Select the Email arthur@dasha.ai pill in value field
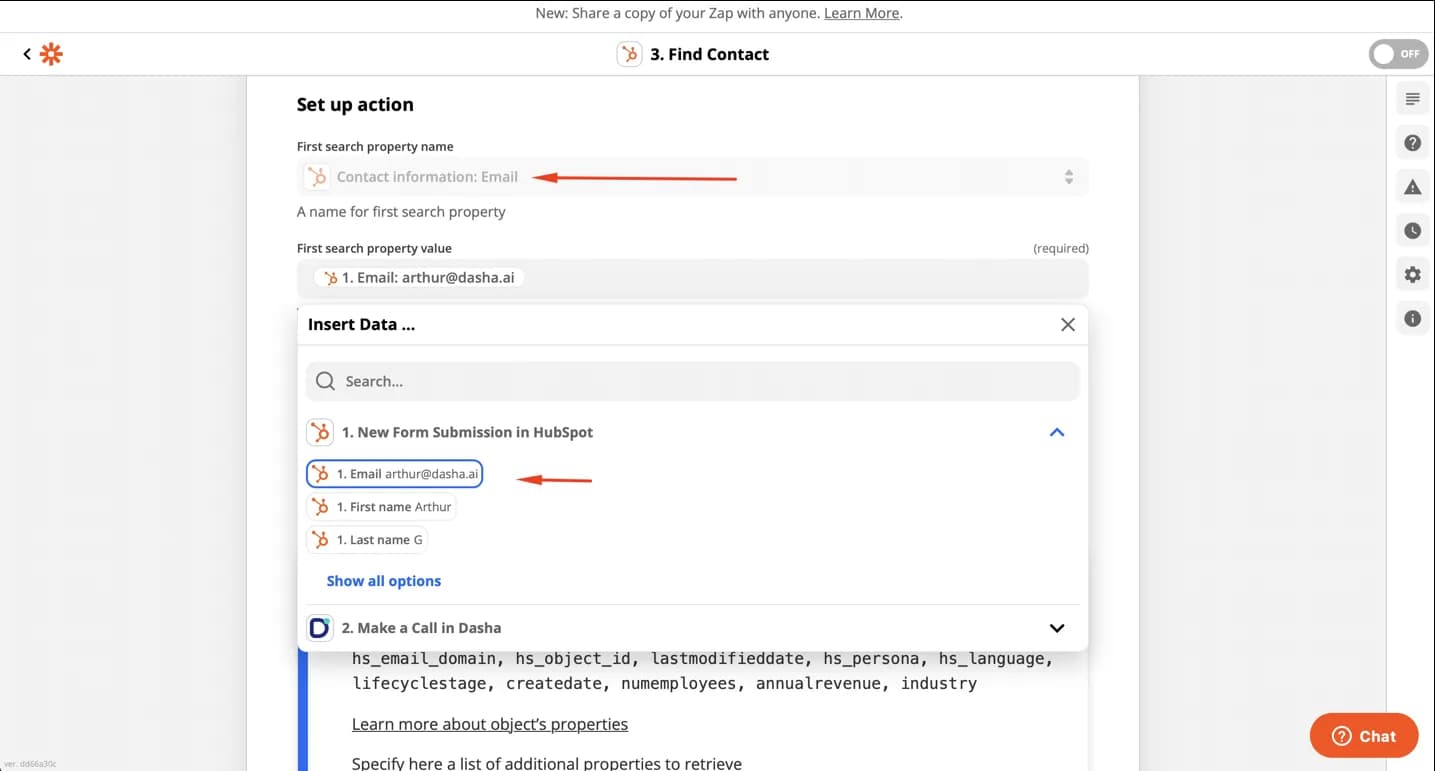 418,278
